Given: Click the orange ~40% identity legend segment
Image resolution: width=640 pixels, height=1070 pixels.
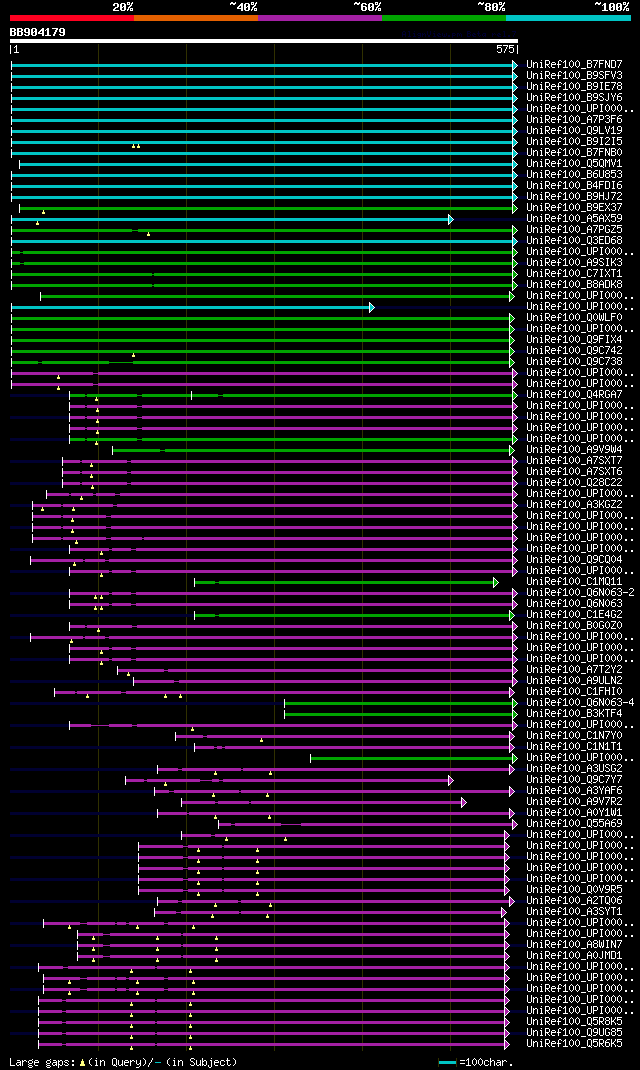Looking at the screenshot, I should (196, 18).
